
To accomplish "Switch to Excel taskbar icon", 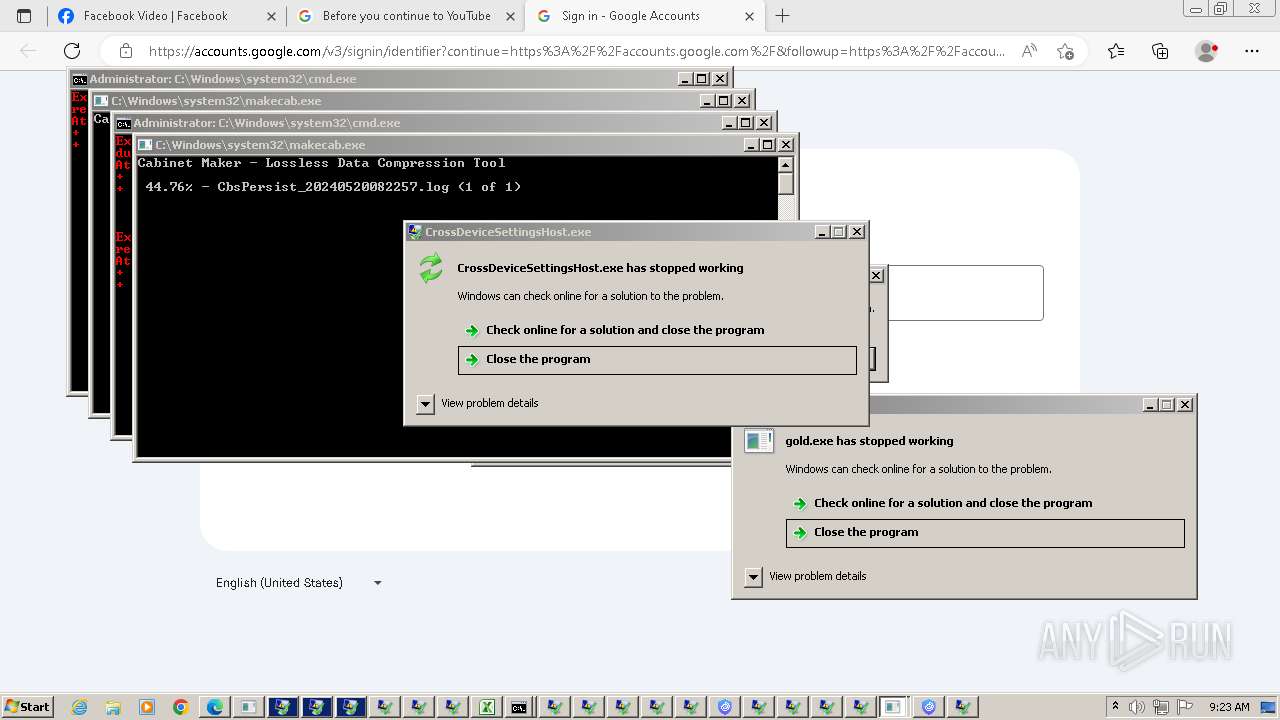I will 487,707.
